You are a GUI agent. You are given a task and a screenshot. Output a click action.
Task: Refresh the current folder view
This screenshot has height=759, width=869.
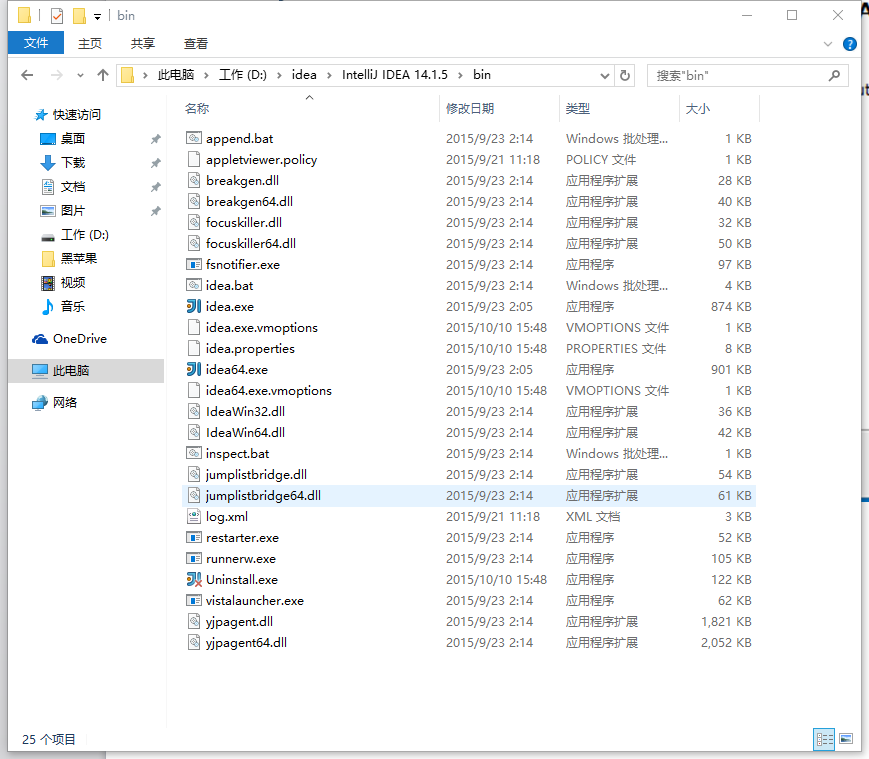(625, 75)
